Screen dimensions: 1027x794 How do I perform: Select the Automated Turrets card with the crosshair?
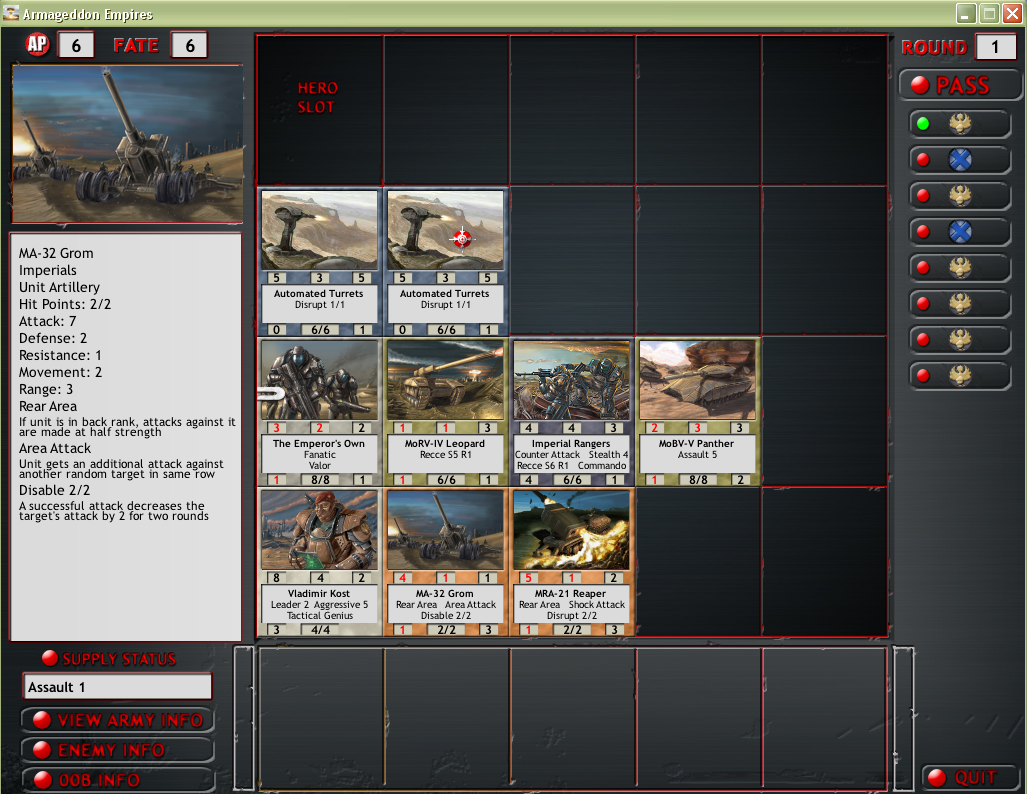coord(445,262)
